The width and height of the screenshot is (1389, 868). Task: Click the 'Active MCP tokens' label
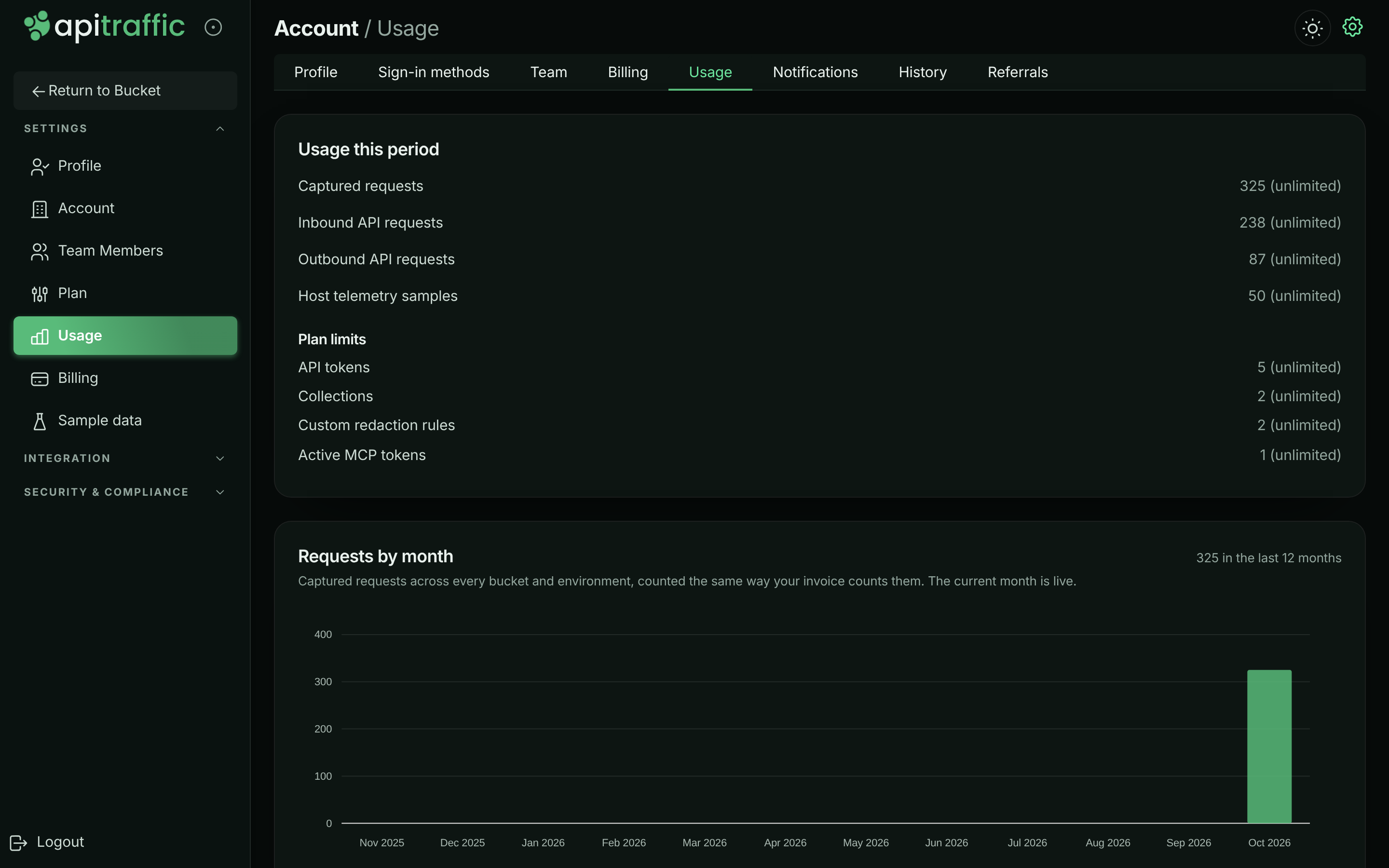pos(362,455)
